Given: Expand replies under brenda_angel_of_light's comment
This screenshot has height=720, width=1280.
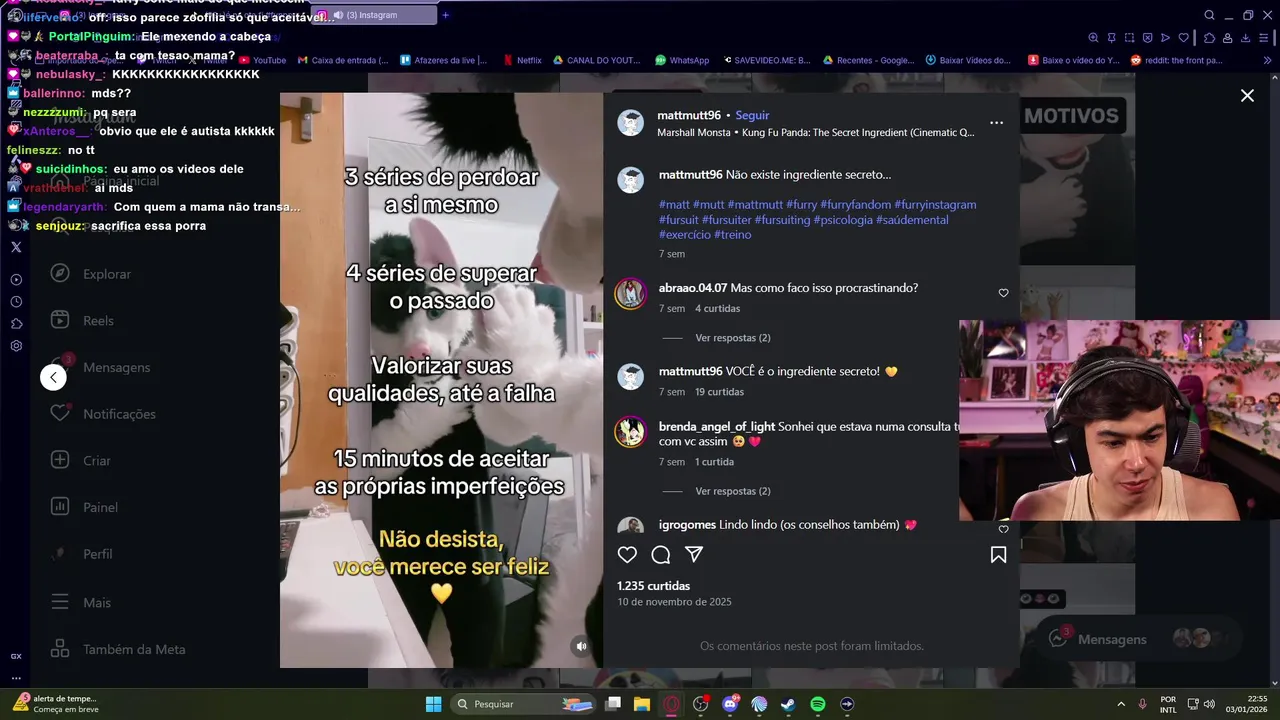Looking at the screenshot, I should (732, 491).
